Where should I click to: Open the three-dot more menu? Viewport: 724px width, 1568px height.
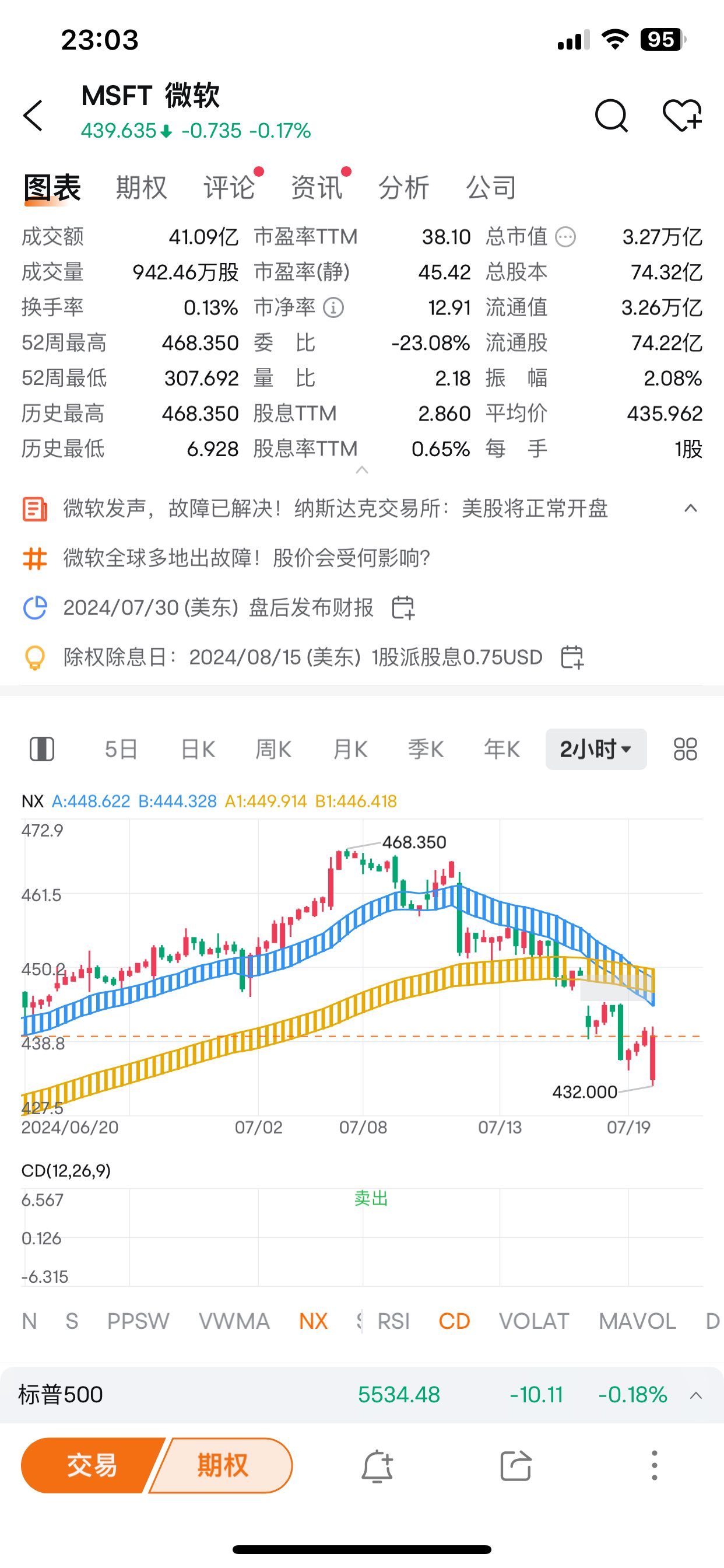tap(655, 1466)
